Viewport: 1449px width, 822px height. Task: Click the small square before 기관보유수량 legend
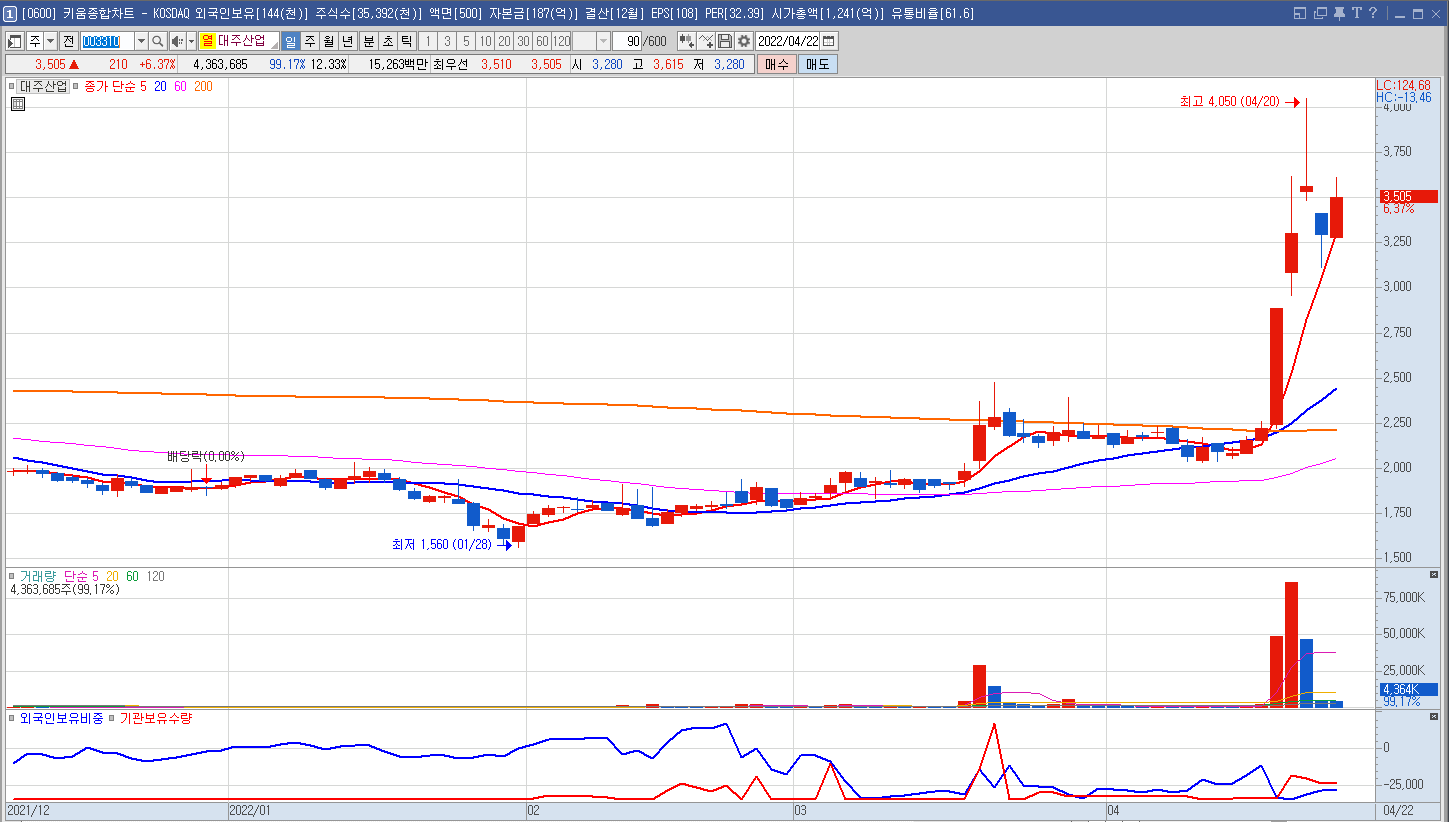tap(113, 718)
